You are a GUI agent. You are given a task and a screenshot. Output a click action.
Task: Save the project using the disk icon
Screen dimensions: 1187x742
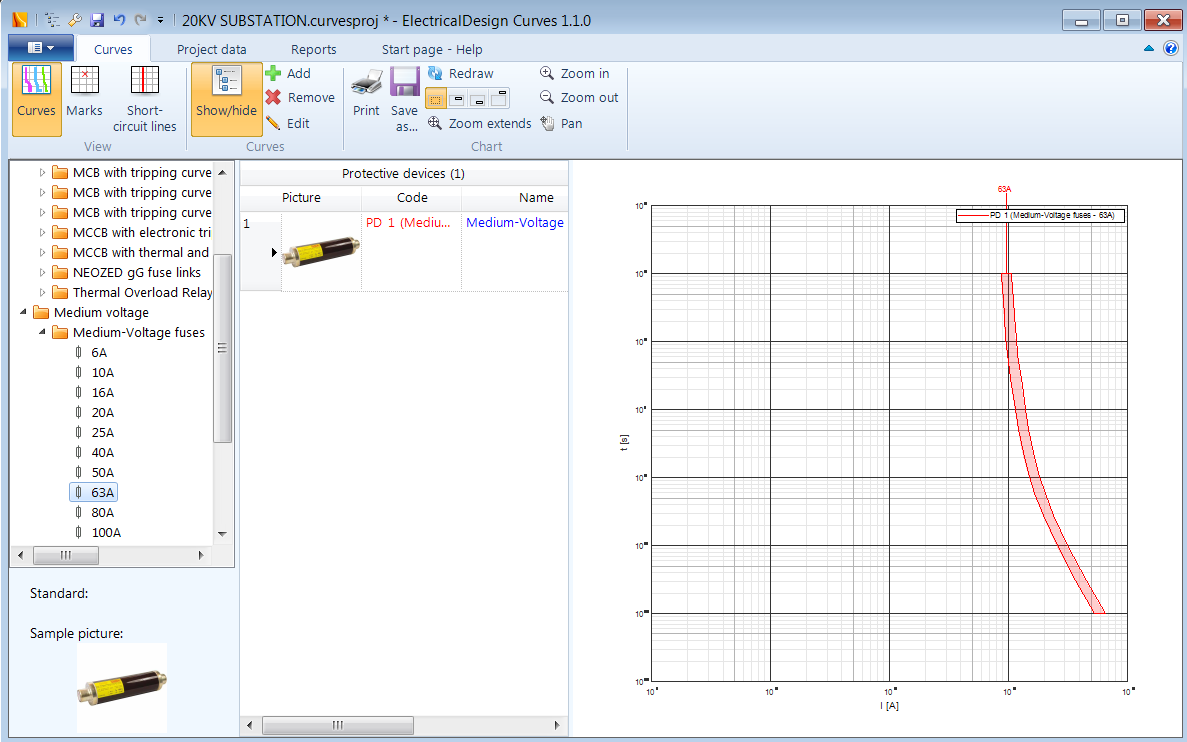click(x=96, y=19)
